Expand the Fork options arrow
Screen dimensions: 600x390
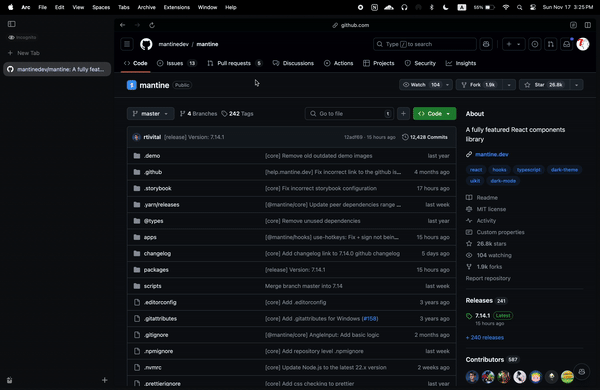click(x=509, y=85)
